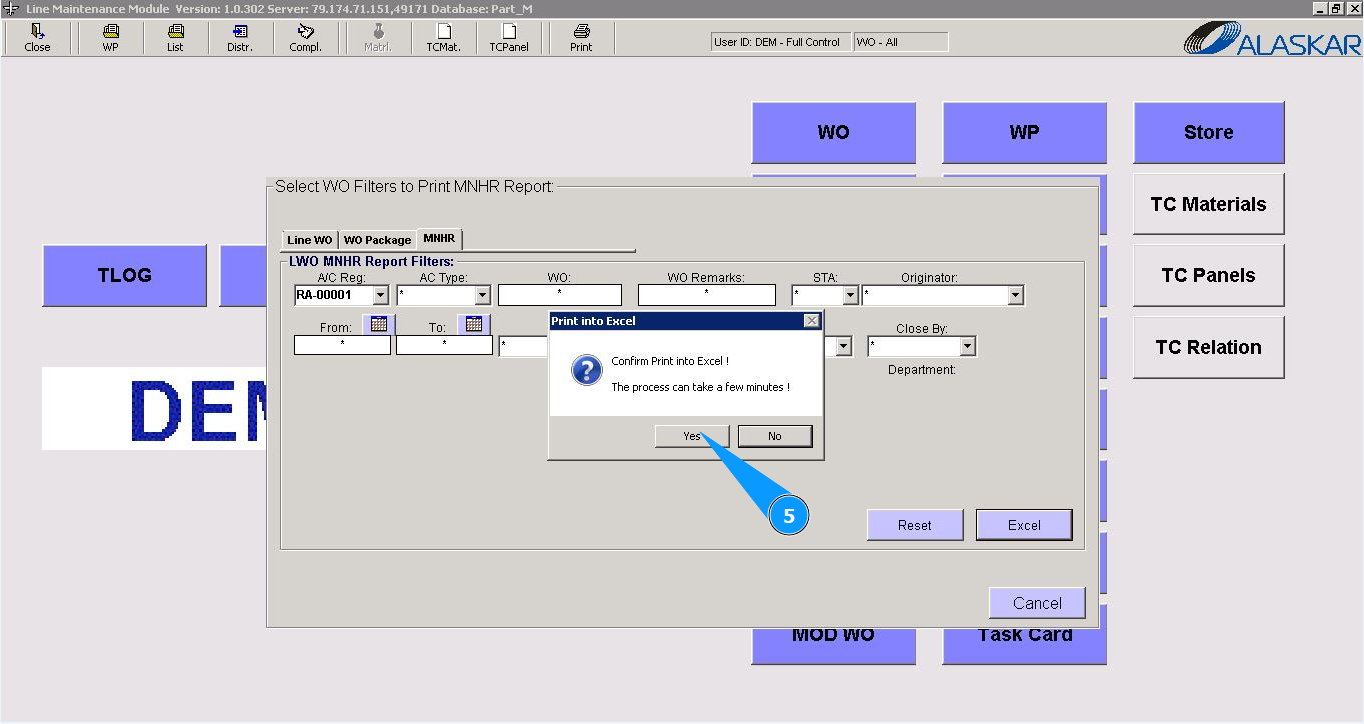Expand the Close By dropdown
1364x724 pixels.
pyautogui.click(x=967, y=347)
